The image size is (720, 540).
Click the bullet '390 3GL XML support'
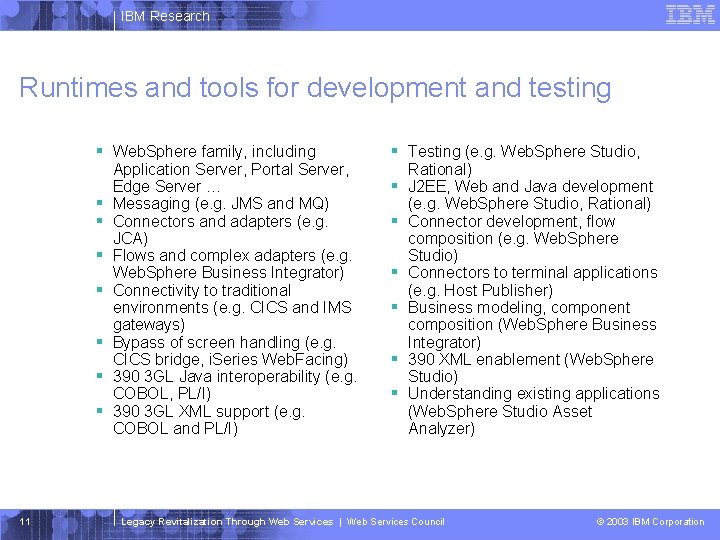[209, 420]
